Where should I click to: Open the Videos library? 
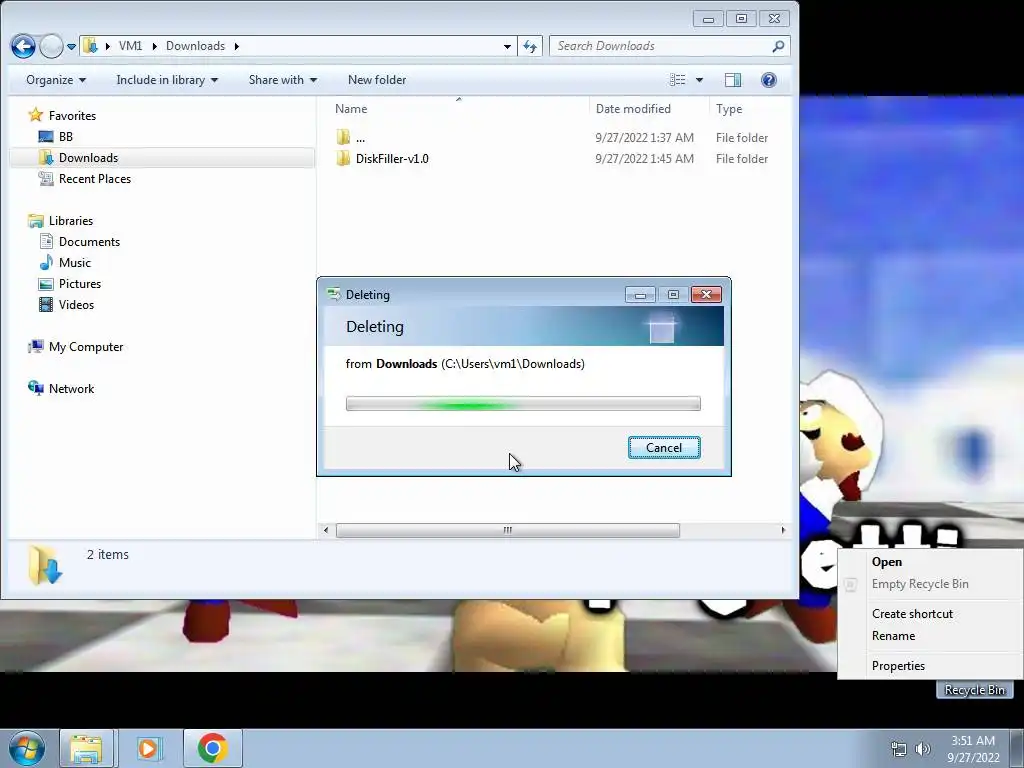click(x=76, y=305)
